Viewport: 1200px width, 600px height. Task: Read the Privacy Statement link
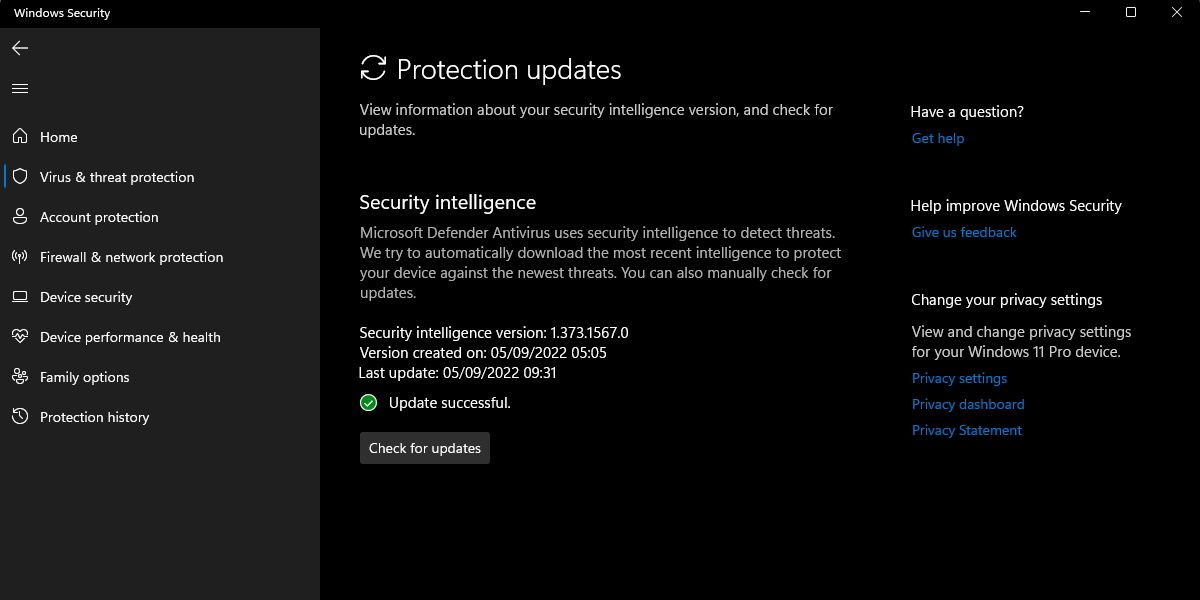coord(967,430)
